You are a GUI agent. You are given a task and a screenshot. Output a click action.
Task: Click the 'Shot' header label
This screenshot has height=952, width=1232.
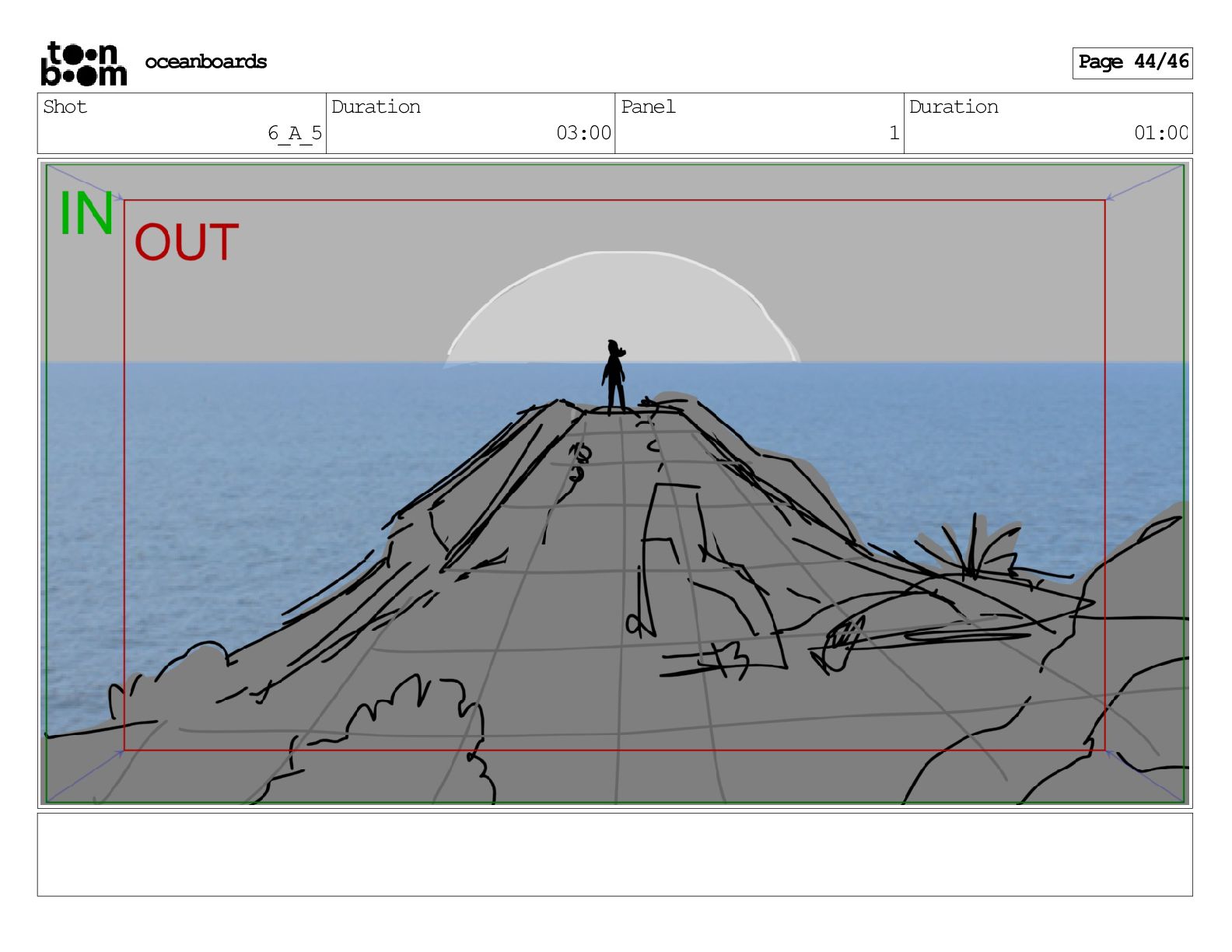tap(65, 107)
